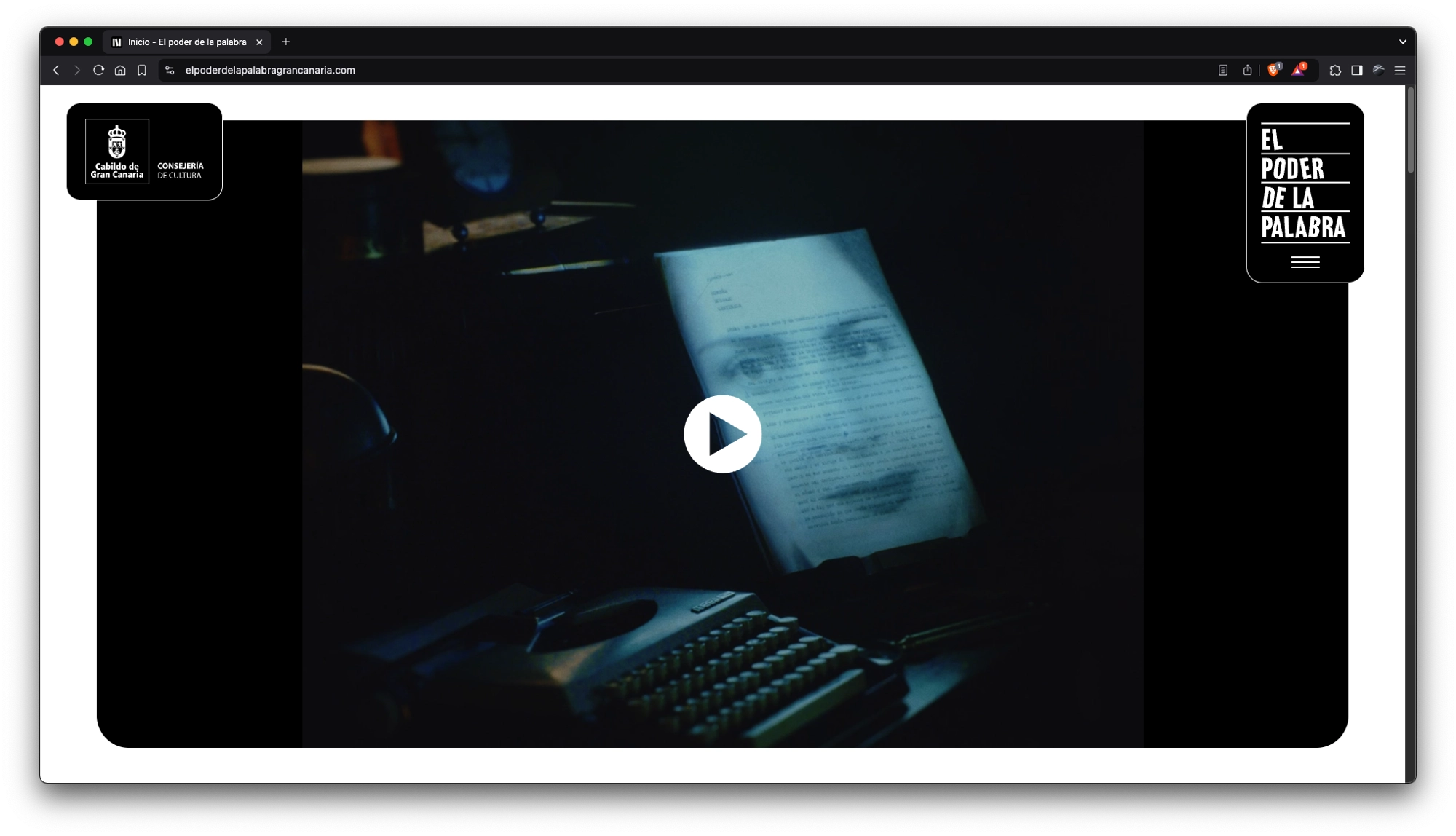Select the Inicio - El poder de la palabra tab
This screenshot has width=1456, height=836.
[187, 42]
